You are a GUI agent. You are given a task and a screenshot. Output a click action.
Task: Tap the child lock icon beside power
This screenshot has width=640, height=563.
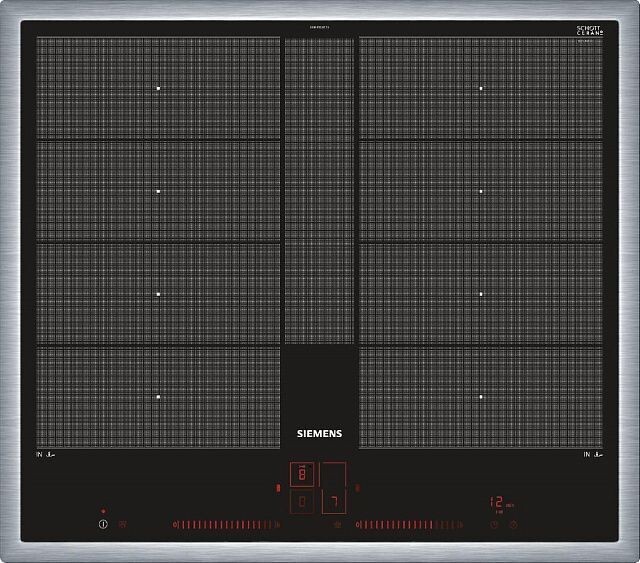123,524
